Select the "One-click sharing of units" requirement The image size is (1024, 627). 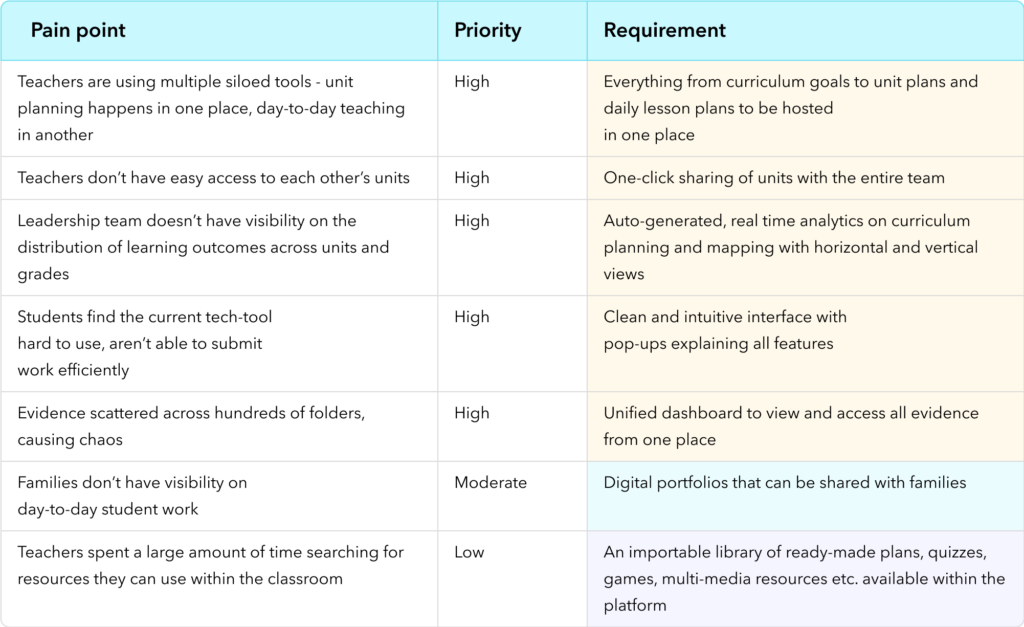tap(774, 178)
